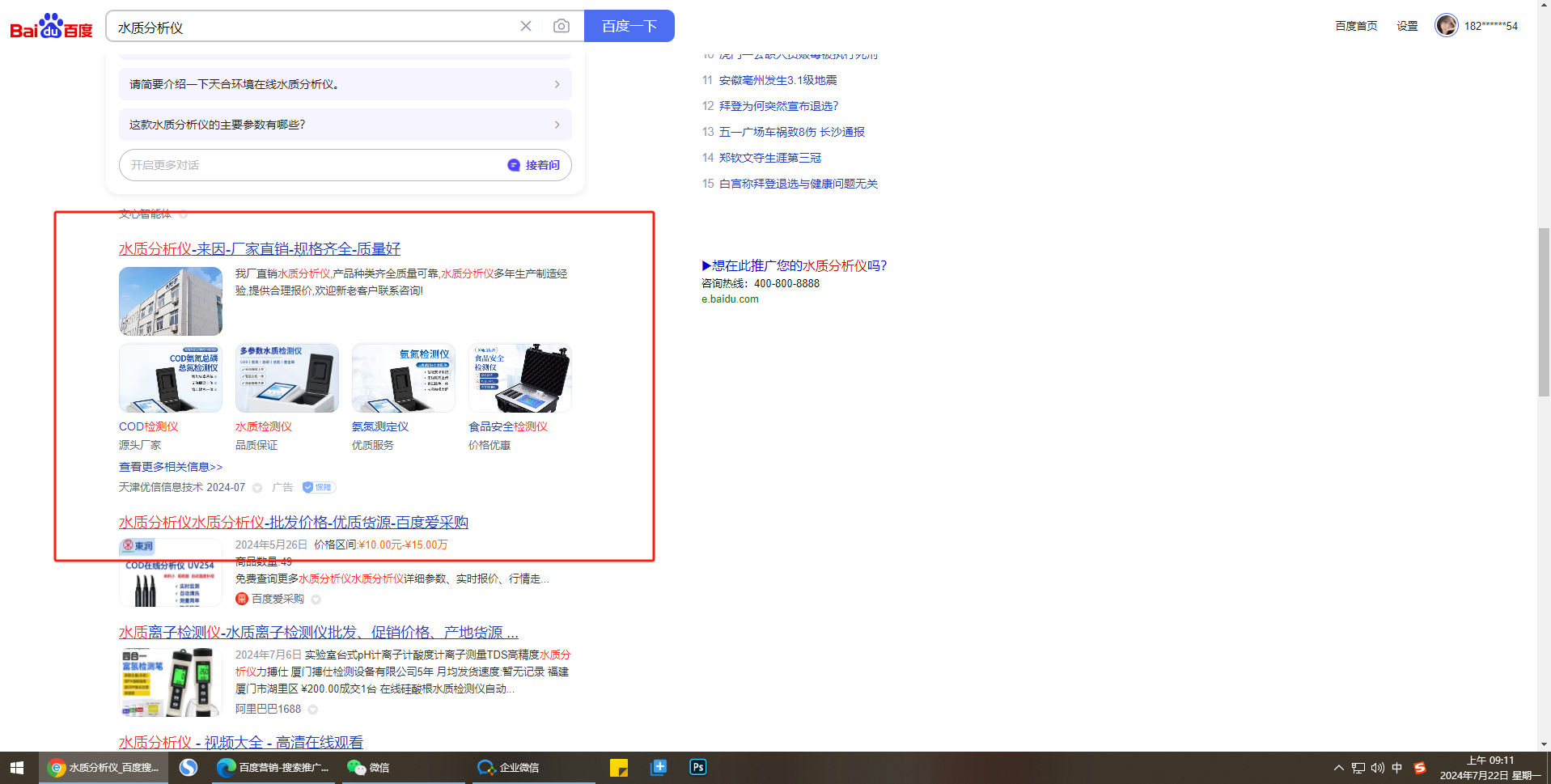Screen dimensions: 1551x784
Task: Show hidden system tray icons
Action: (x=1339, y=768)
